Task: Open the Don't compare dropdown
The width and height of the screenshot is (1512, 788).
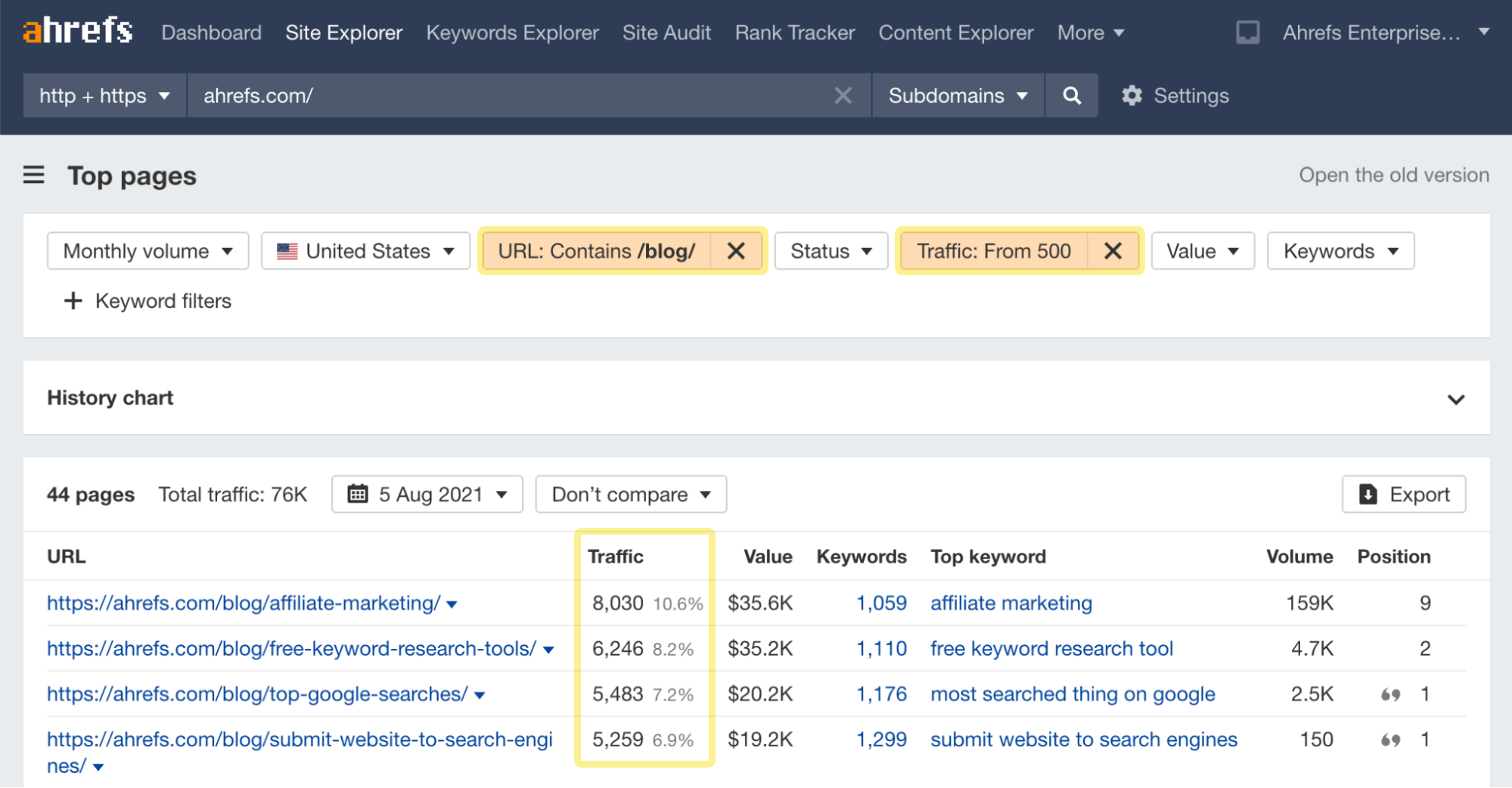Action: 631,495
